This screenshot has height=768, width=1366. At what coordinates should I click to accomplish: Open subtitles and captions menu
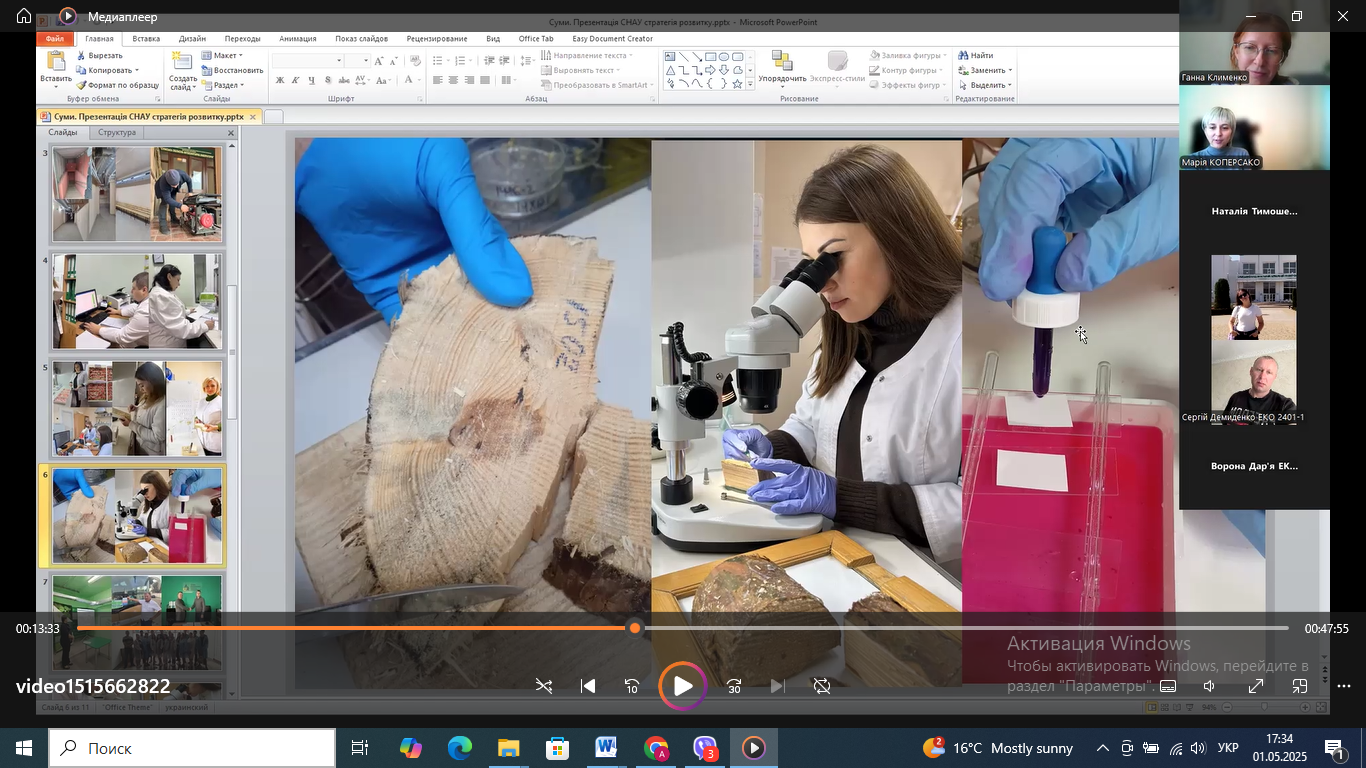(1167, 686)
